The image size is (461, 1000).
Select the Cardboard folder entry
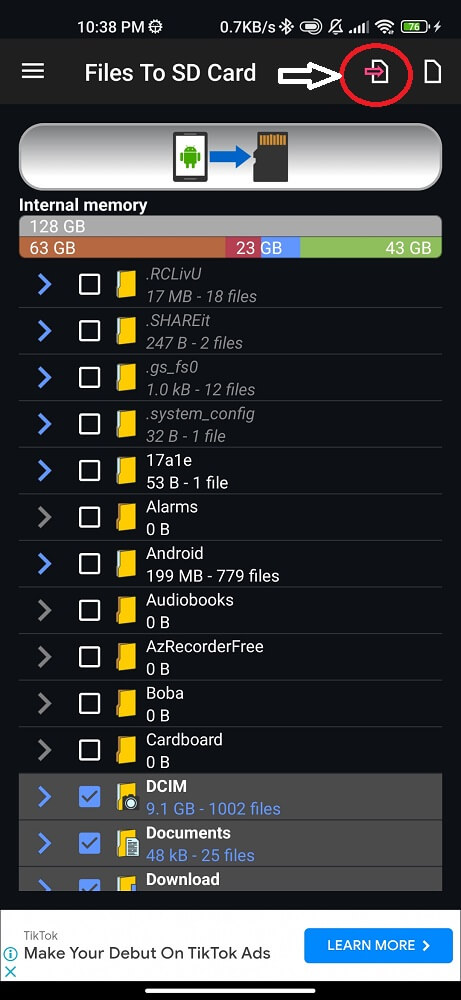click(x=230, y=750)
